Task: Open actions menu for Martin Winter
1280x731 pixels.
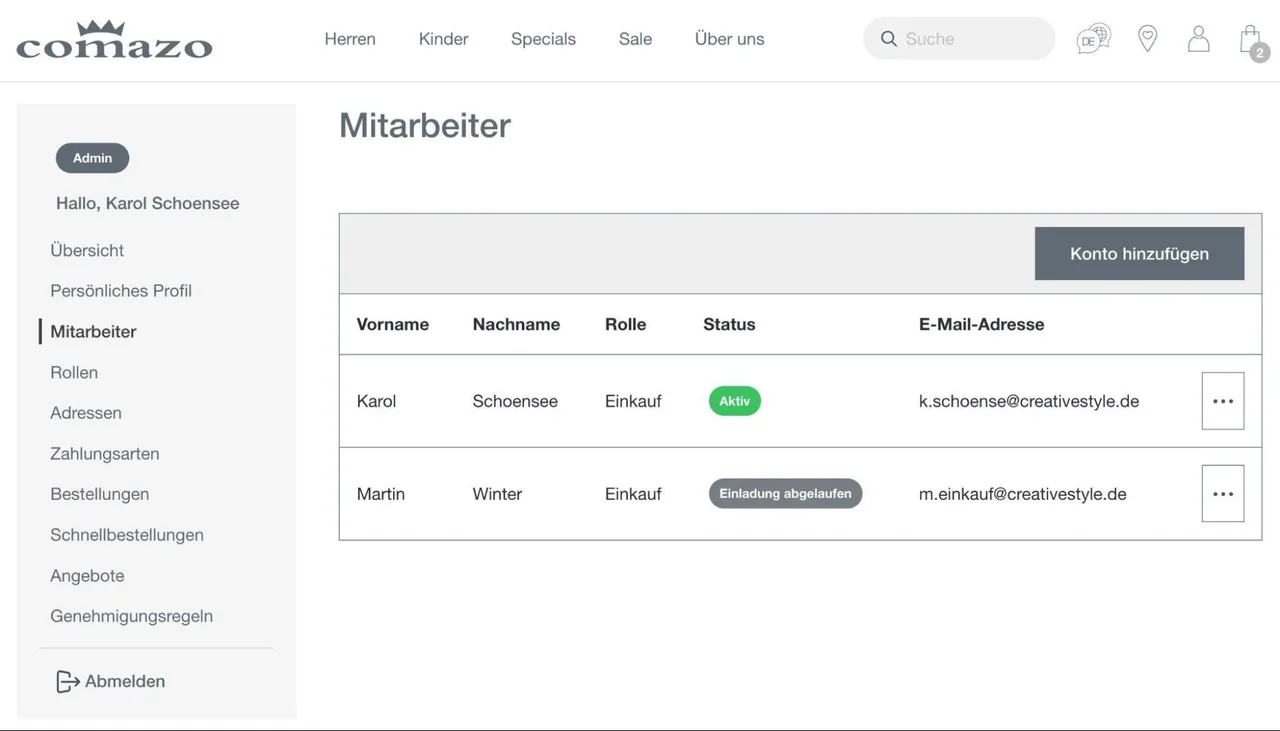Action: 1222,494
